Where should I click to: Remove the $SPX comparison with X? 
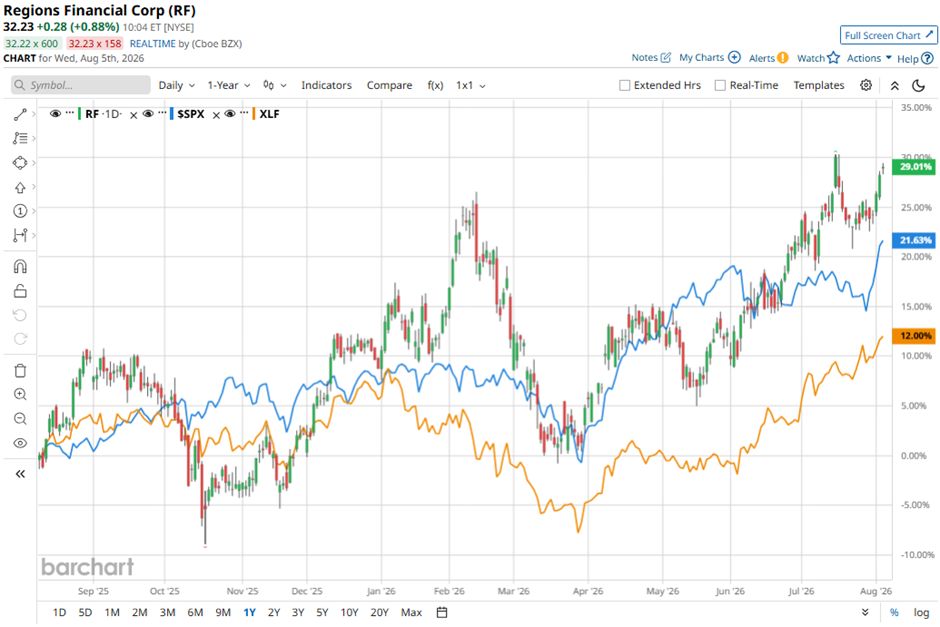216,115
